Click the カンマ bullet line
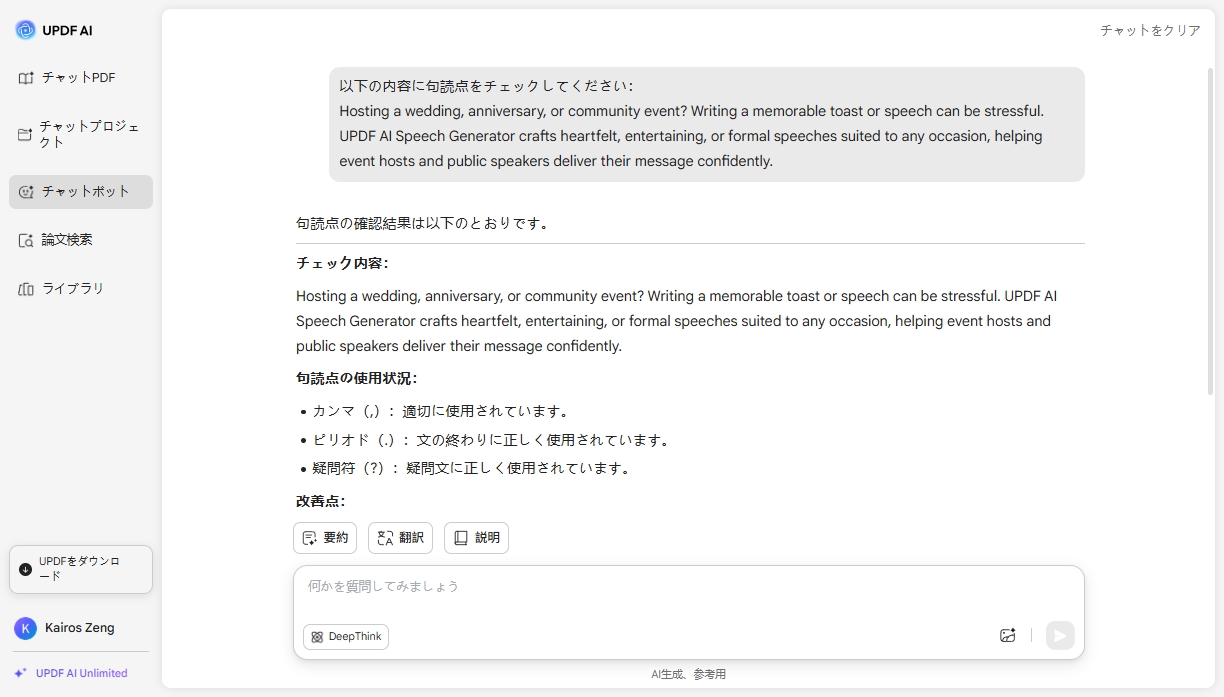This screenshot has width=1224, height=697. [x=442, y=411]
